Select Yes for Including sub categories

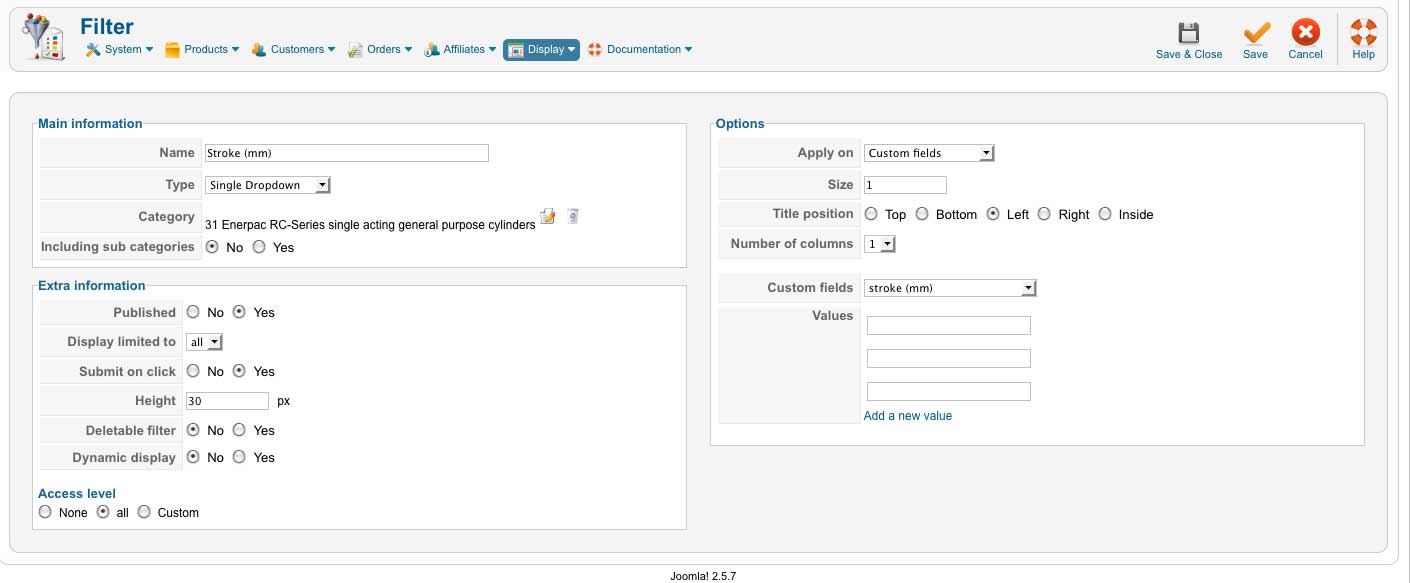point(259,247)
